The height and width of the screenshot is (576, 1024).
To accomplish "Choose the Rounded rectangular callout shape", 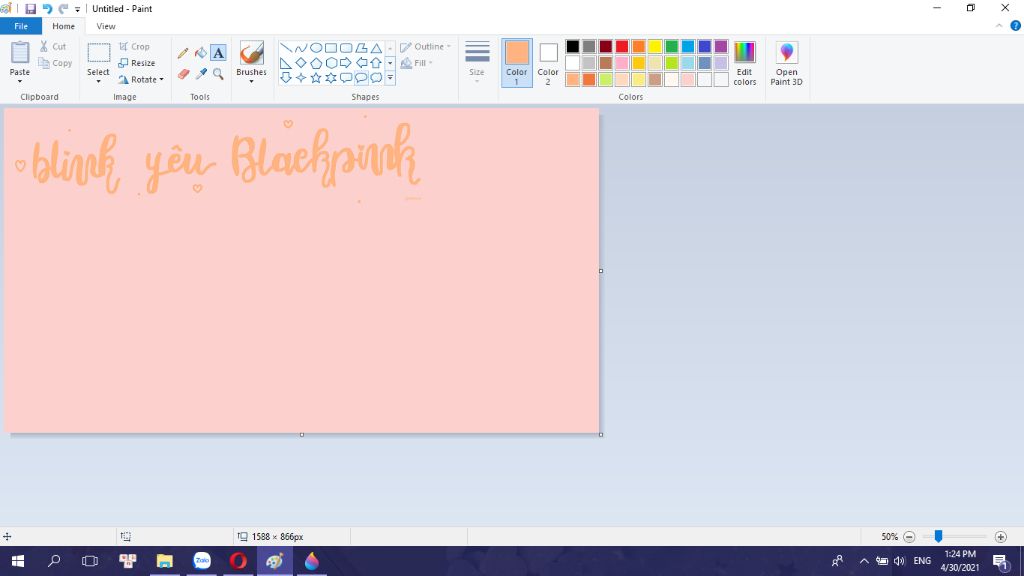I will (x=346, y=78).
